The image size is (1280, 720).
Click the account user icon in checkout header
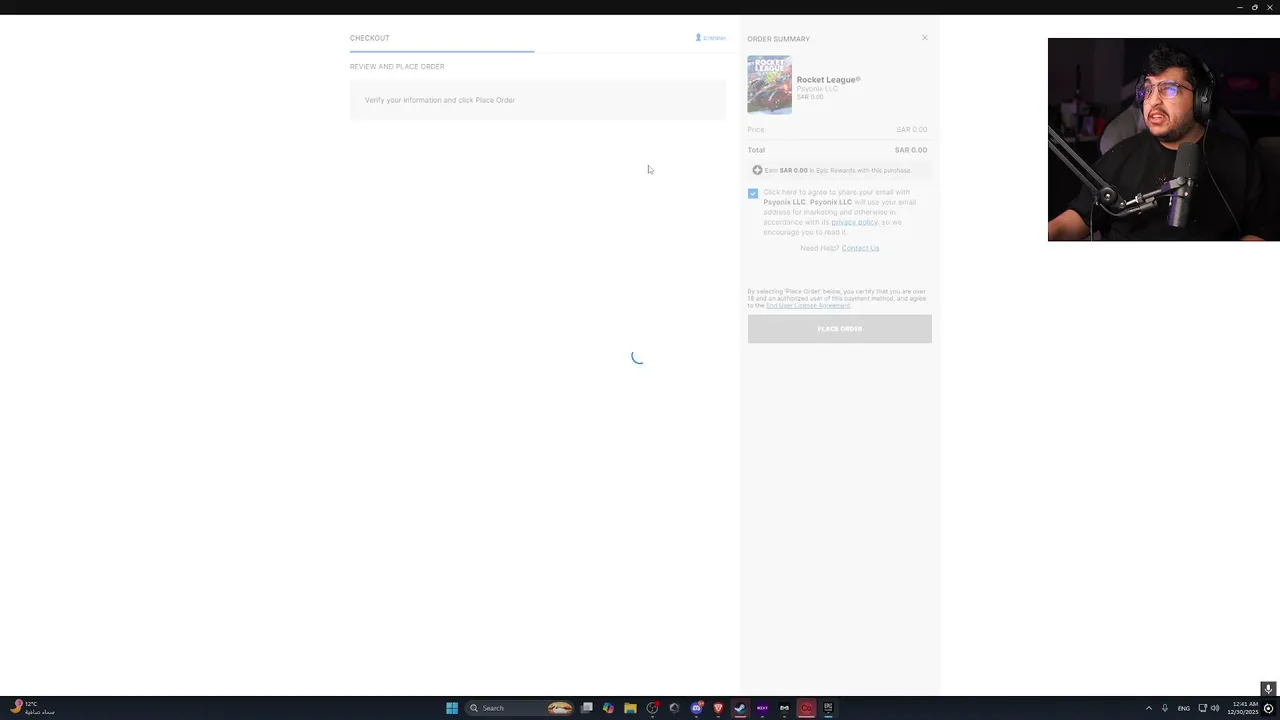click(698, 38)
